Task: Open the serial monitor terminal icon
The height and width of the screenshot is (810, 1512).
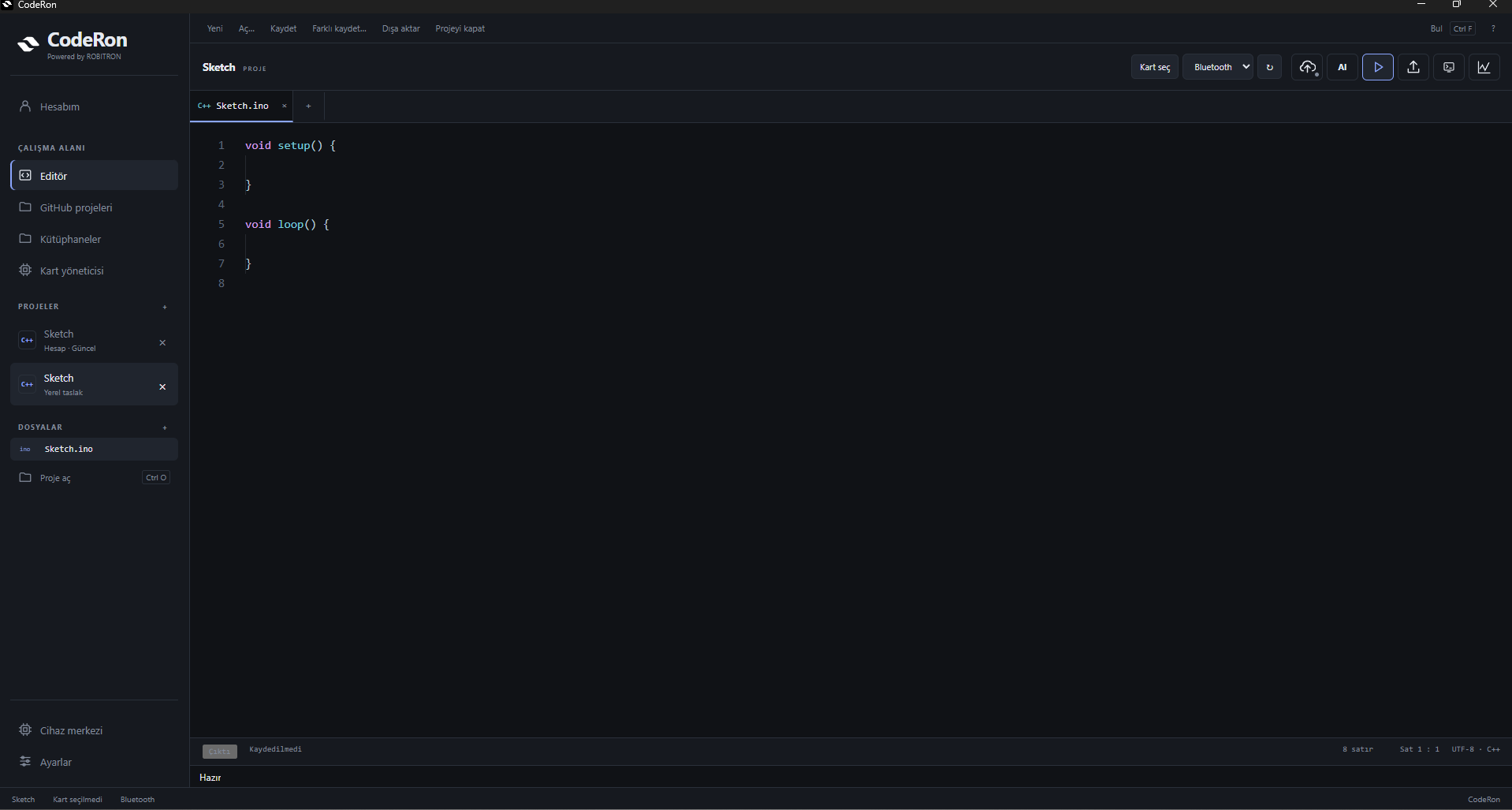Action: coord(1448,67)
